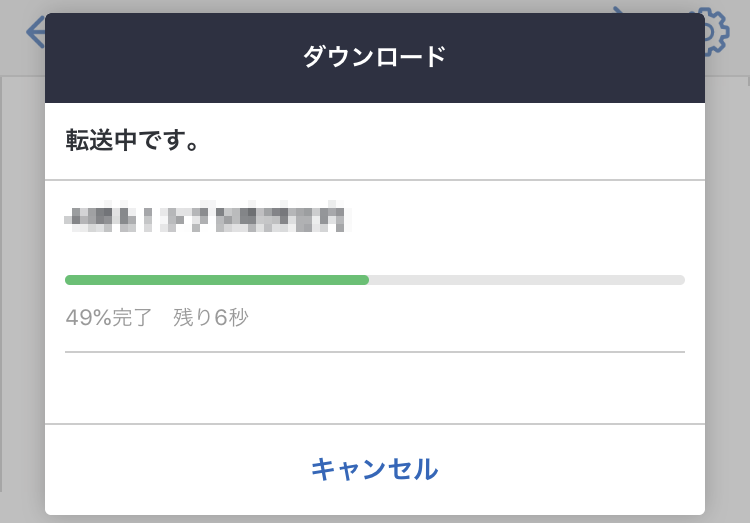
Task: Click the dimmed background left of dialog
Action: [x=22, y=287]
